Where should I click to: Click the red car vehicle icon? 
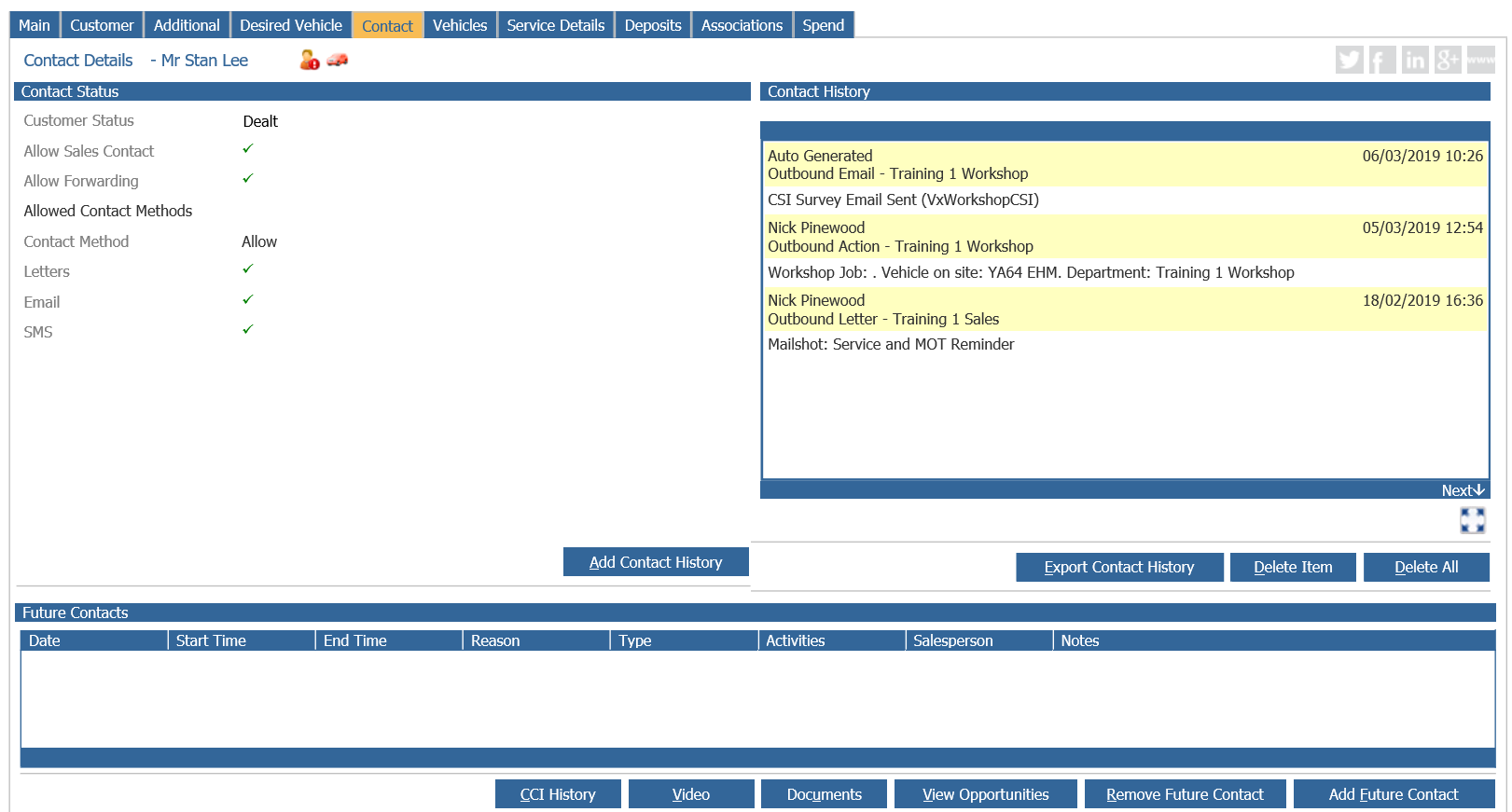coord(338,60)
